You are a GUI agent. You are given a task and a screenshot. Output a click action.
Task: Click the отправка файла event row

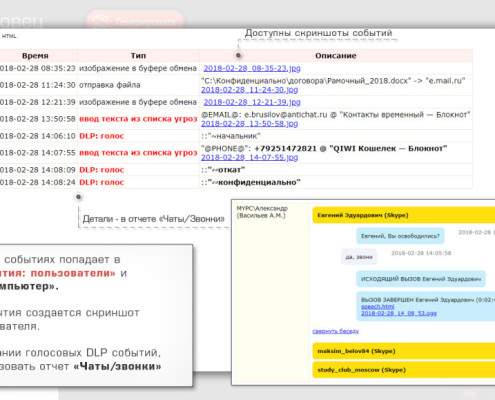coord(236,85)
